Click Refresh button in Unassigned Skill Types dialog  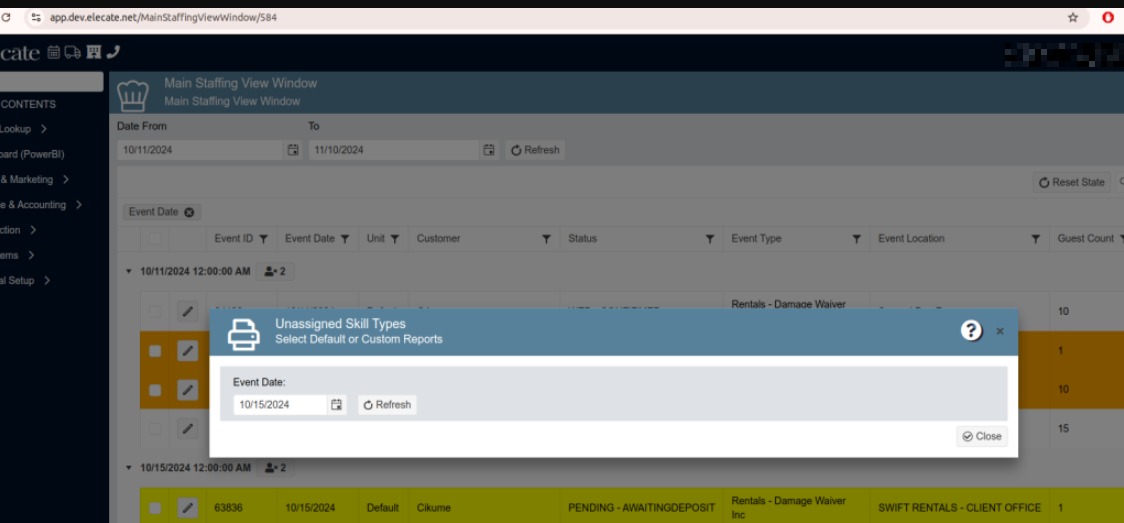(x=387, y=405)
